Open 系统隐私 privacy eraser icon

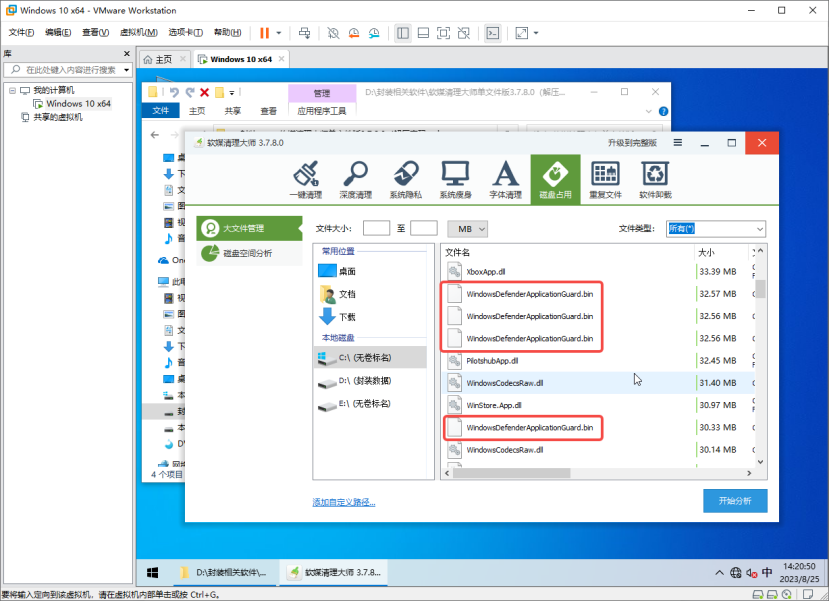406,179
